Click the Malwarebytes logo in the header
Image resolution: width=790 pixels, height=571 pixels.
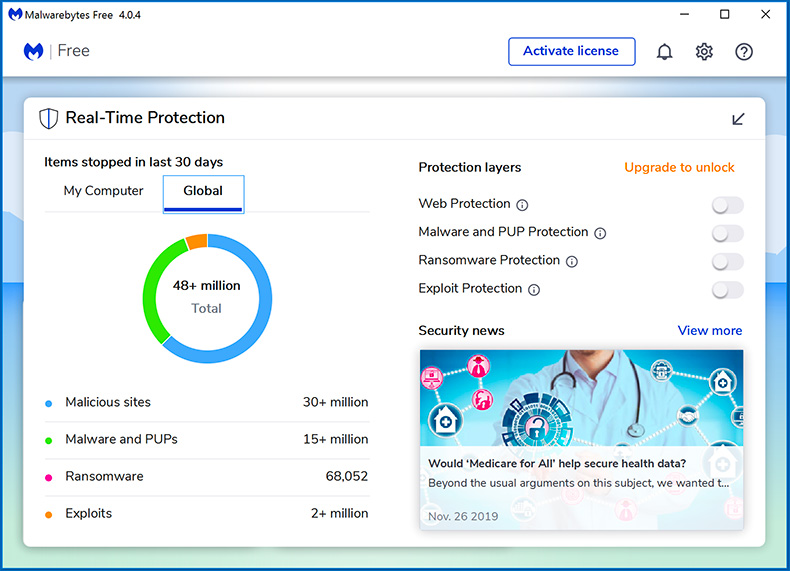(x=33, y=51)
